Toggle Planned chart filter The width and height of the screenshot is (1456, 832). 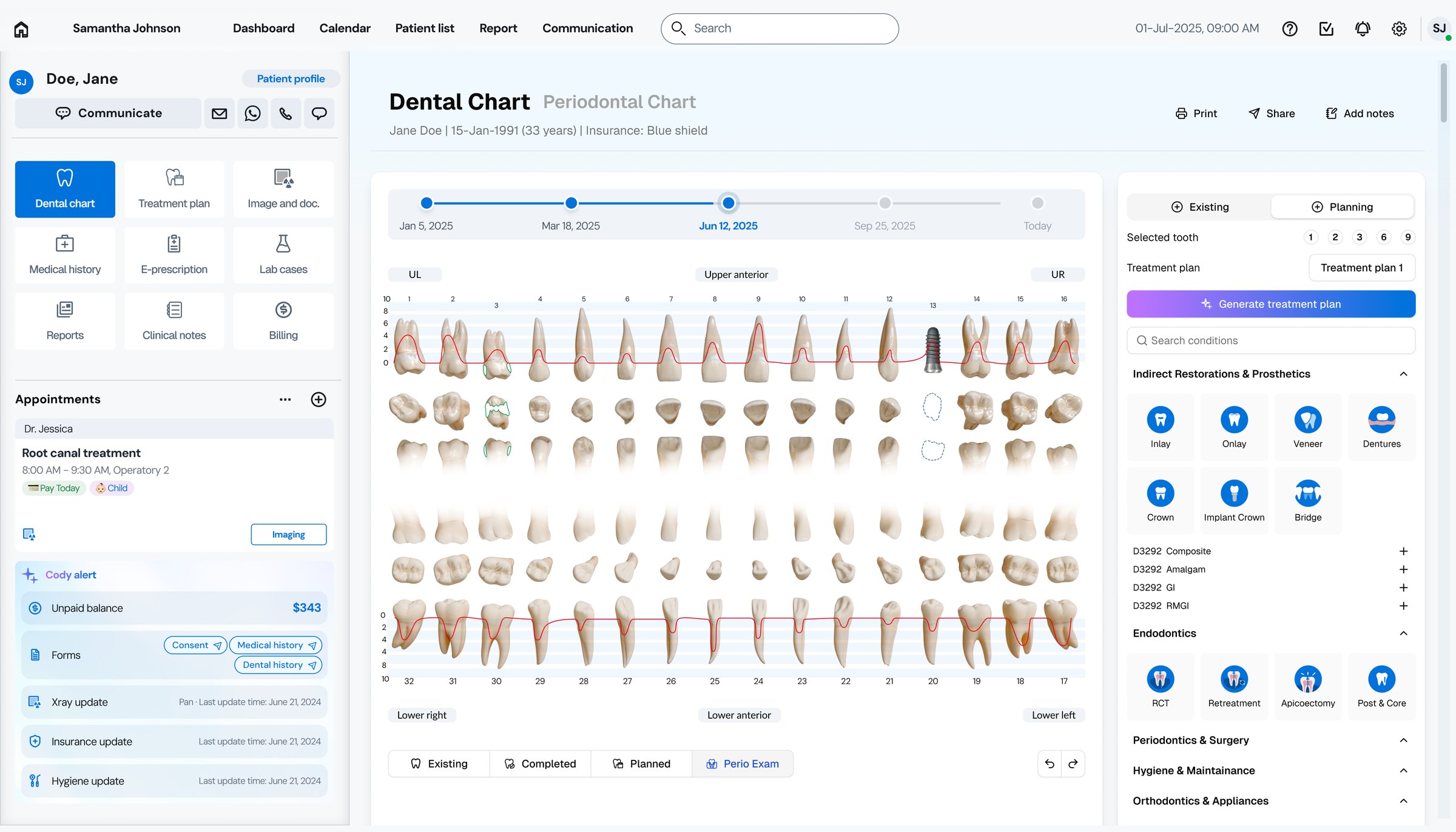tap(642, 764)
